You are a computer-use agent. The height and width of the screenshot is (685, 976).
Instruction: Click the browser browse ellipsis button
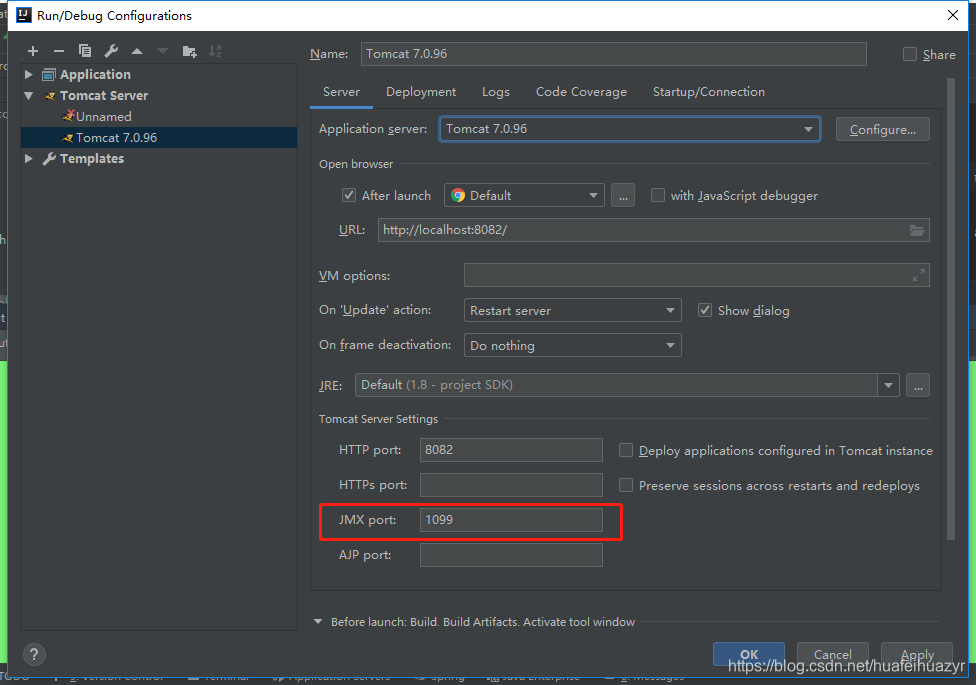tap(623, 196)
